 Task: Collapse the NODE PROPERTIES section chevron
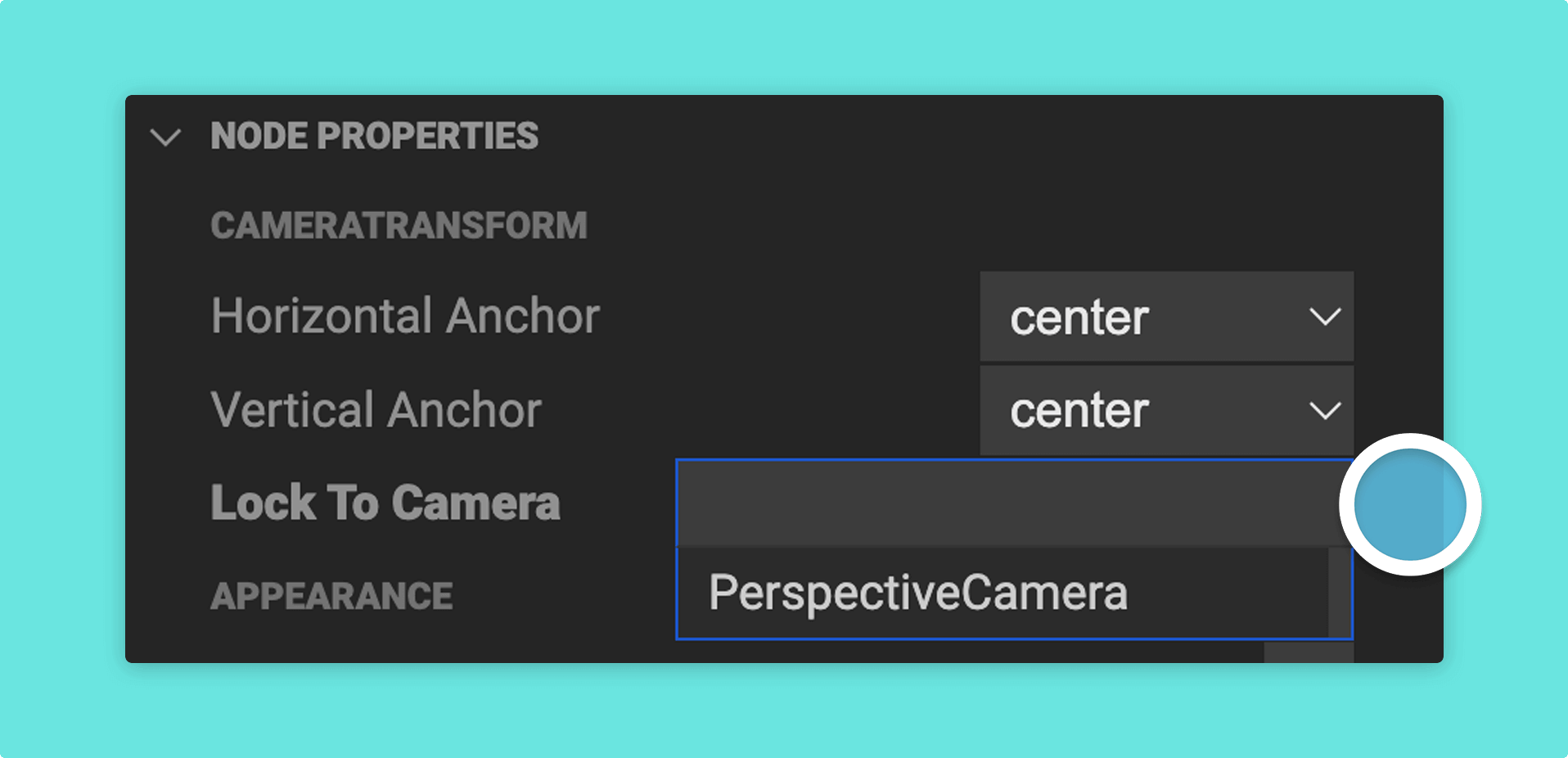tap(165, 137)
